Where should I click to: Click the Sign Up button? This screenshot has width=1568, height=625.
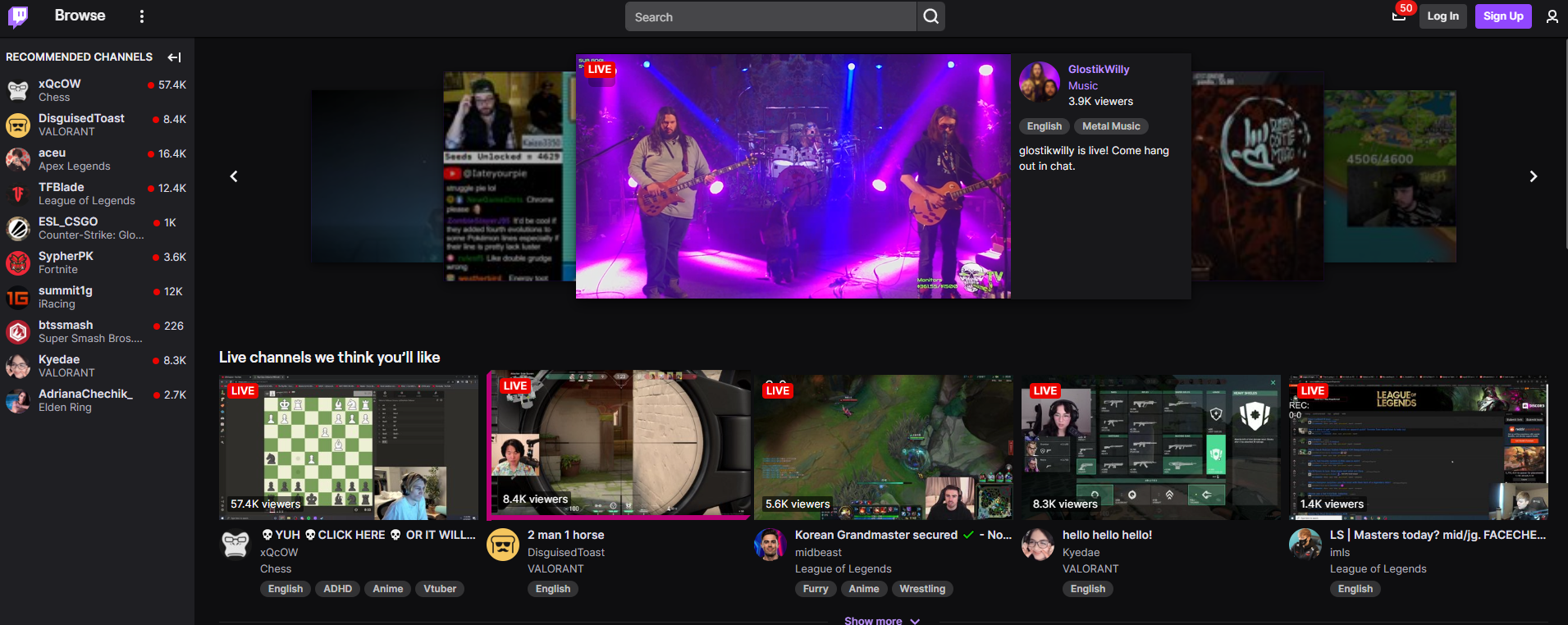(1503, 16)
